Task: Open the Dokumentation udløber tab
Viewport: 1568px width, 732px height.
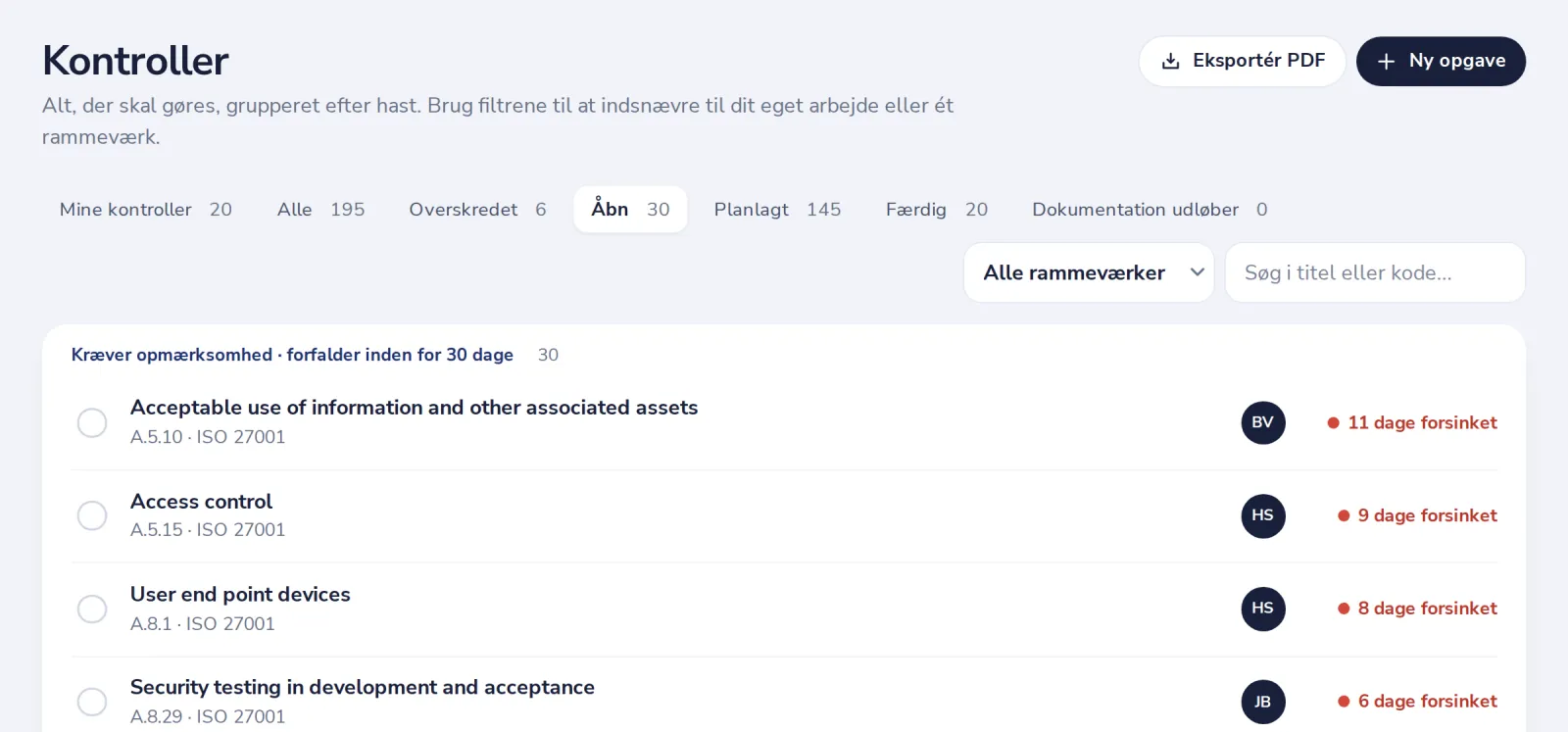Action: [1150, 210]
